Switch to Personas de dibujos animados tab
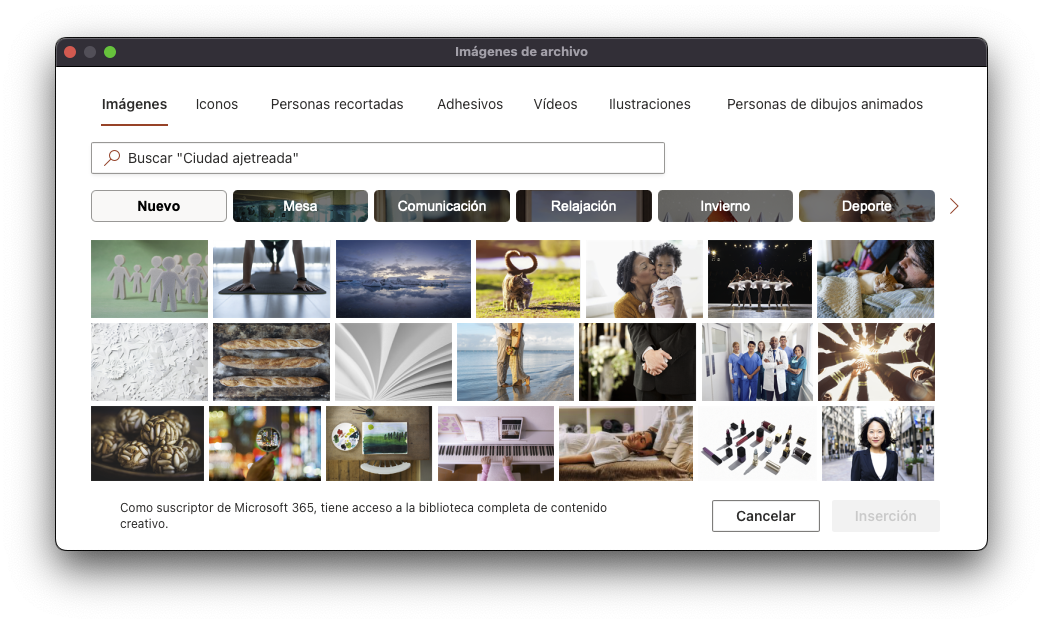Screen dimensions: 1043x624 tap(825, 104)
